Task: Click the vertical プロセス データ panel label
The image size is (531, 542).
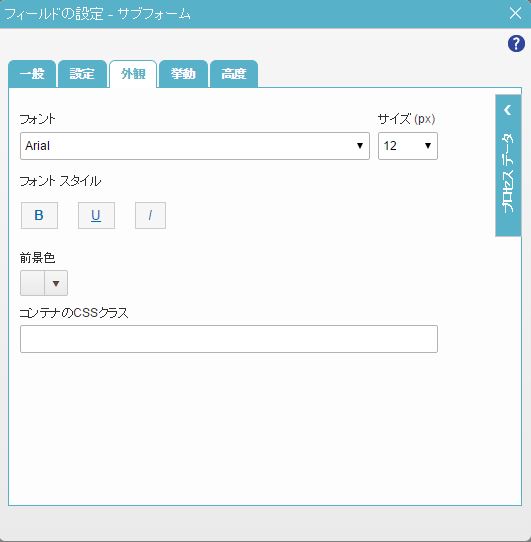Action: [x=507, y=173]
